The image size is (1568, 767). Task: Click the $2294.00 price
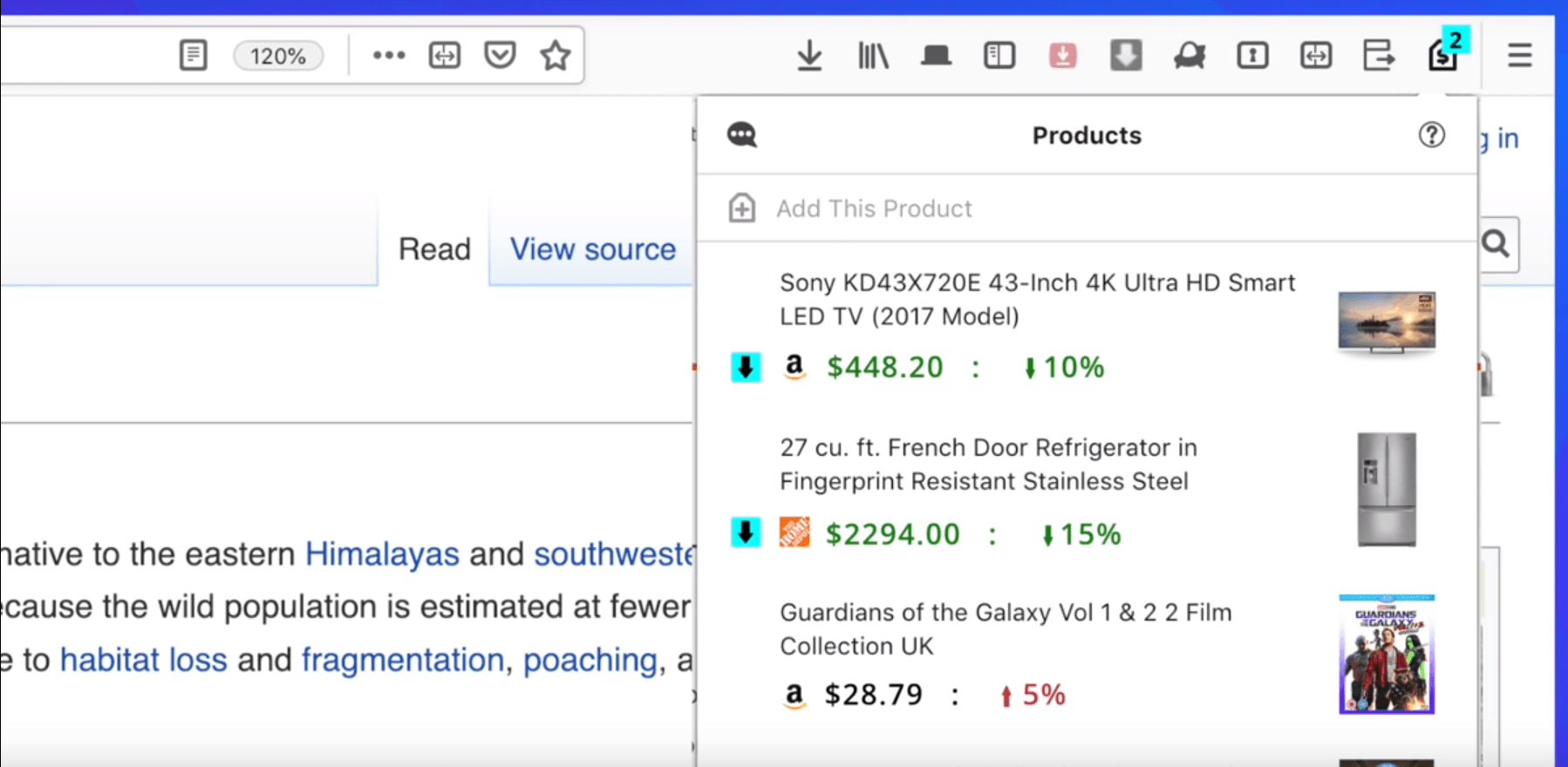893,533
